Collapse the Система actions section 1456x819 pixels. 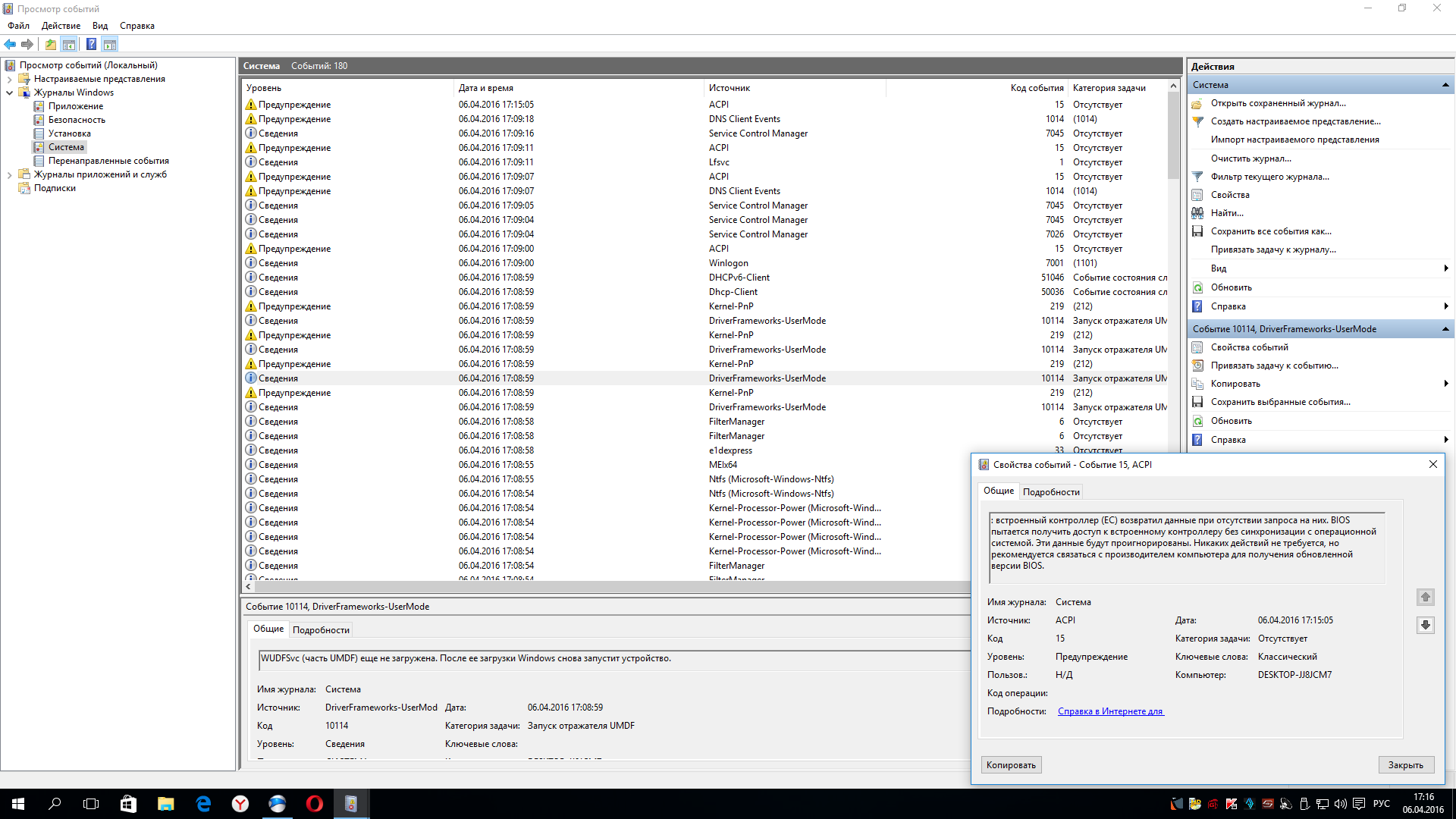tap(1445, 85)
